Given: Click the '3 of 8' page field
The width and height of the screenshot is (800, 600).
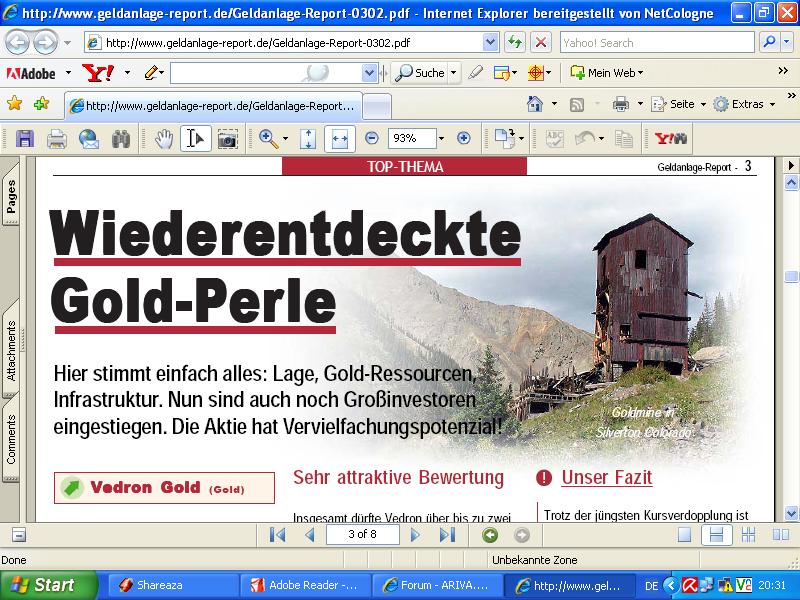Looking at the screenshot, I should 363,534.
